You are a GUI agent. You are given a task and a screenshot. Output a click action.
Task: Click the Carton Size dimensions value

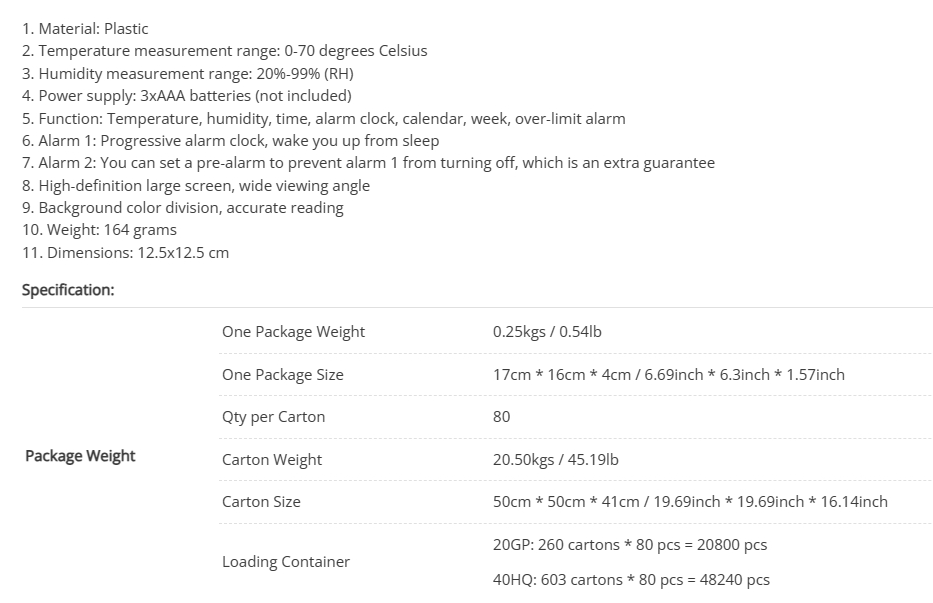[x=690, y=502]
